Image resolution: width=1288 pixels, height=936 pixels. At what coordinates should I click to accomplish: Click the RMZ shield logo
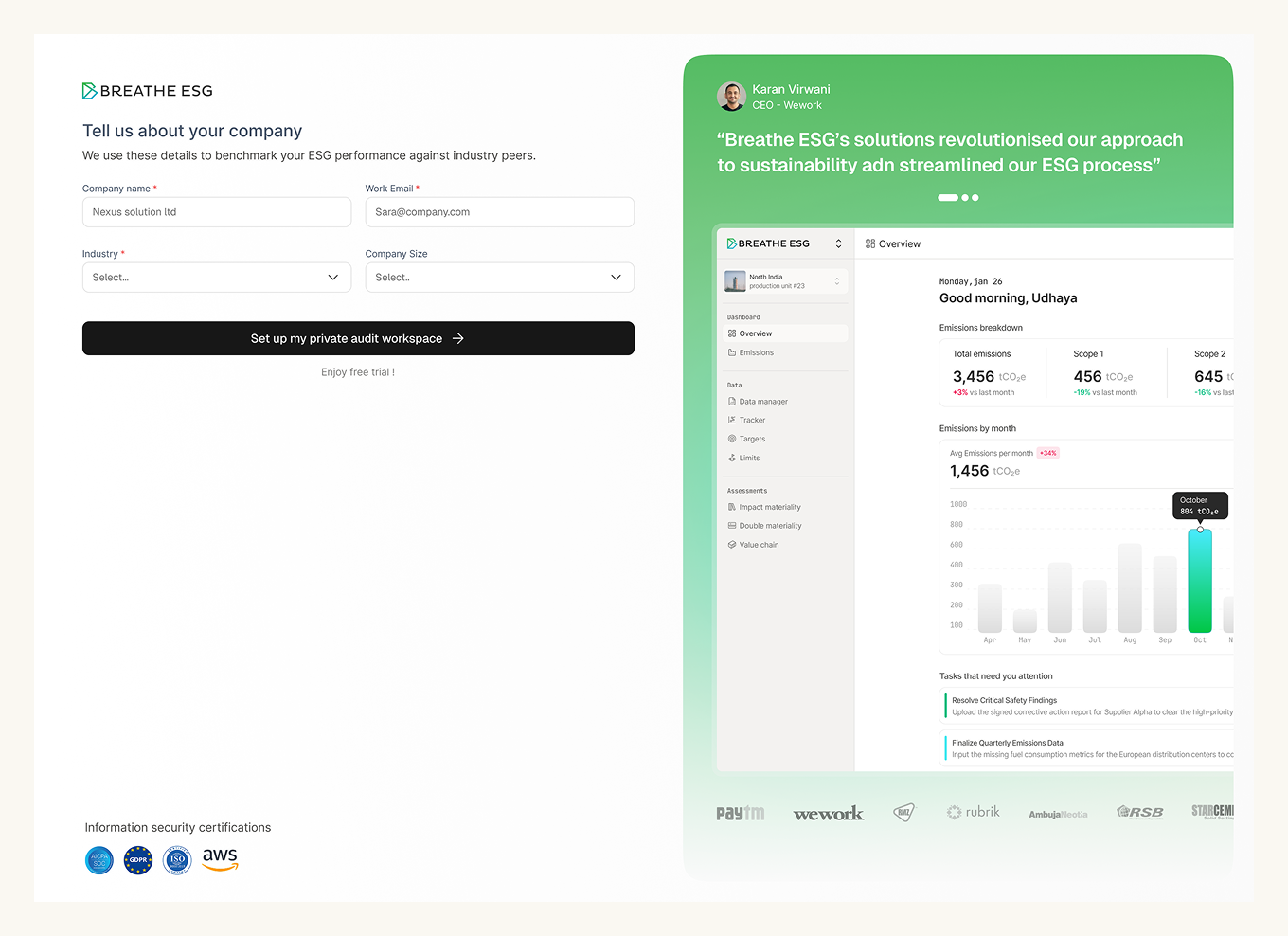[x=904, y=812]
